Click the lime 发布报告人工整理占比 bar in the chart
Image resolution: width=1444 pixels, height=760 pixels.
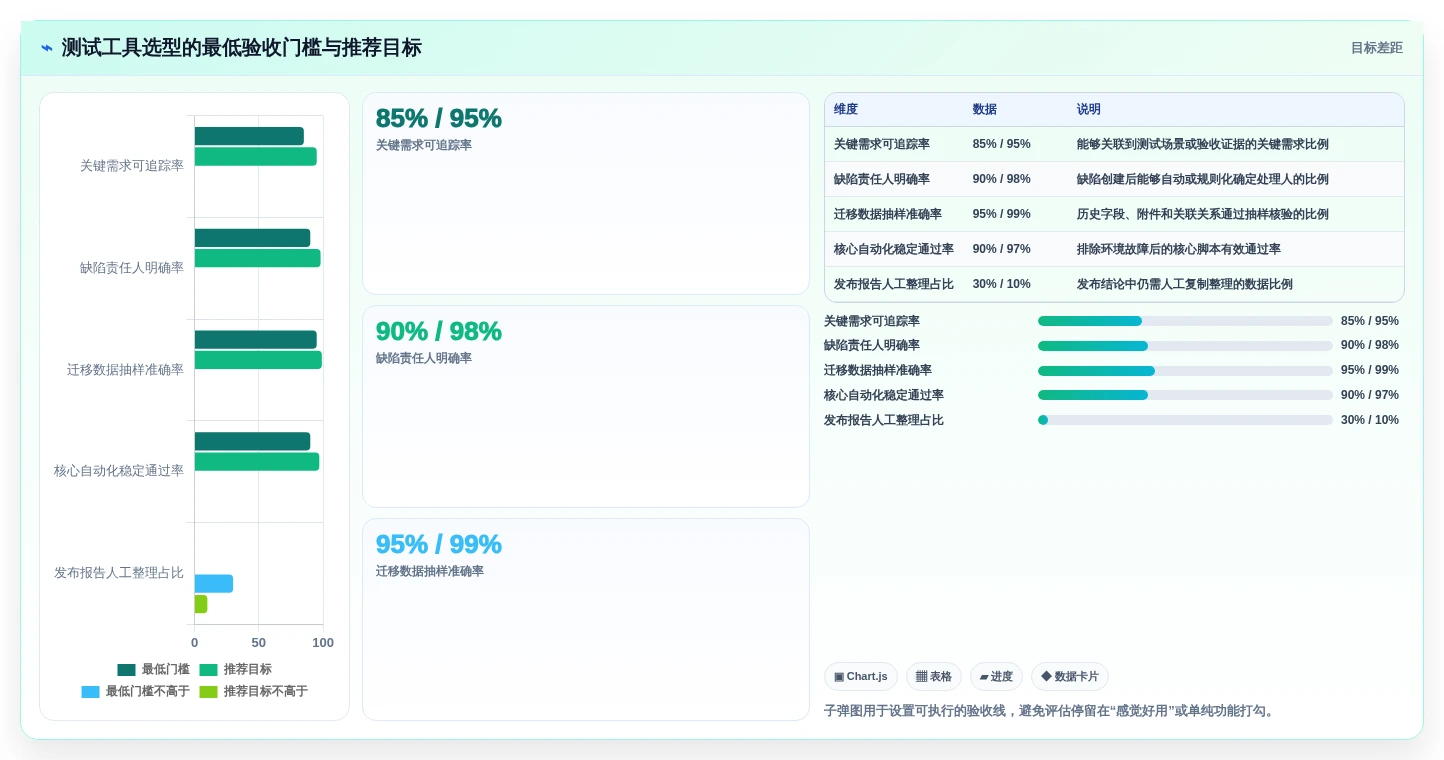click(201, 604)
